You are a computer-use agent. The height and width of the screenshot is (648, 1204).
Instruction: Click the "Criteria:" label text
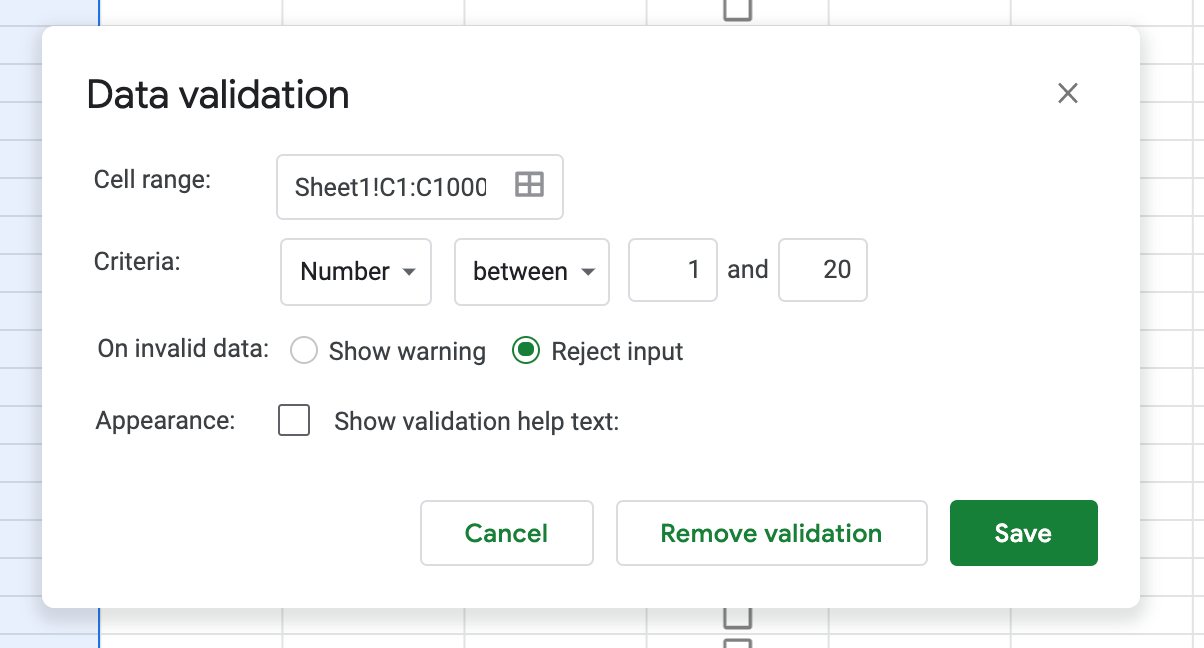click(137, 262)
